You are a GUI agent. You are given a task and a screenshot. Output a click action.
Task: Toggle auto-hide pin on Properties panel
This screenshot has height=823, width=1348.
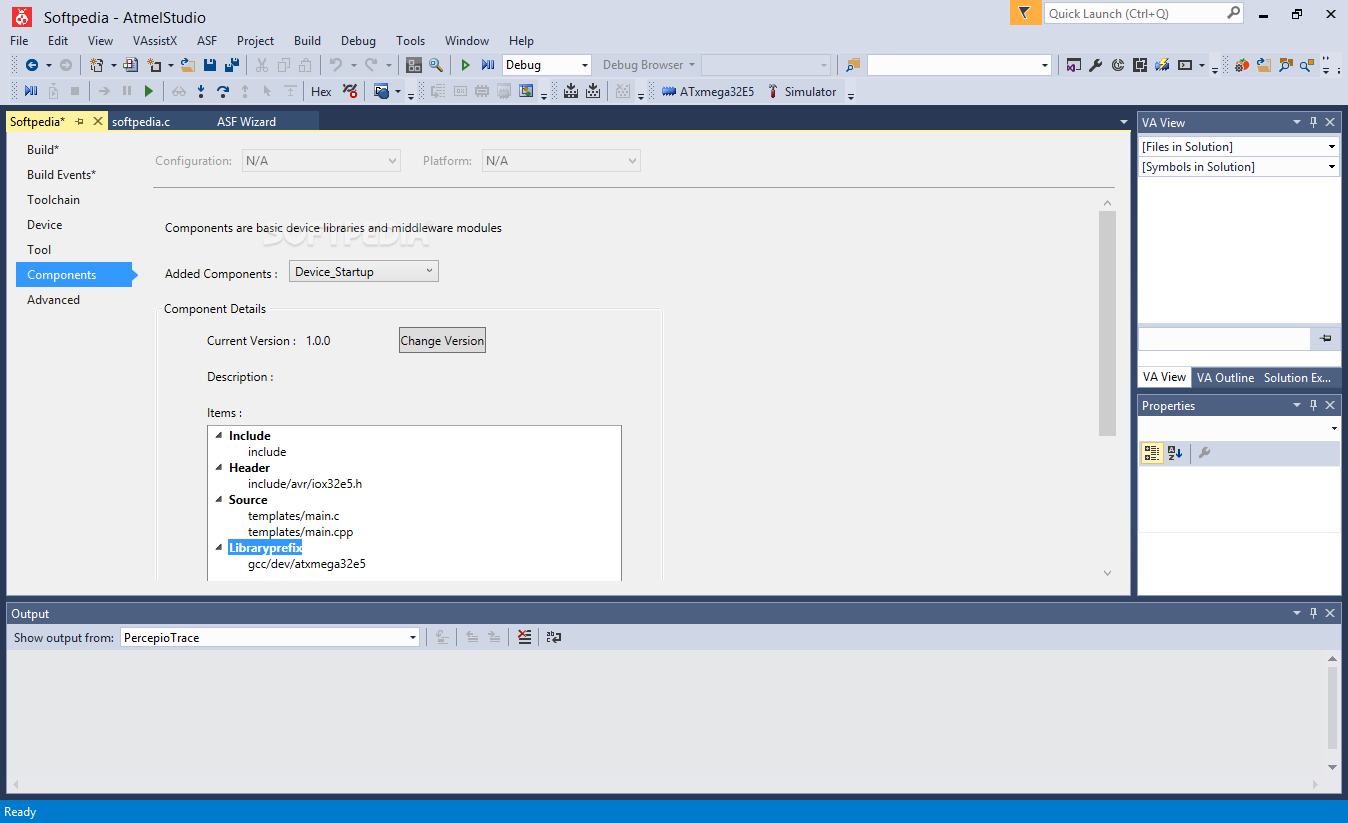1313,405
